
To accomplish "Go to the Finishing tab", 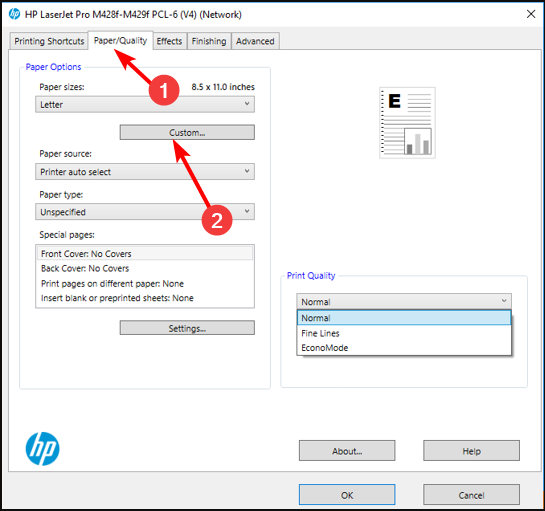I will [209, 41].
